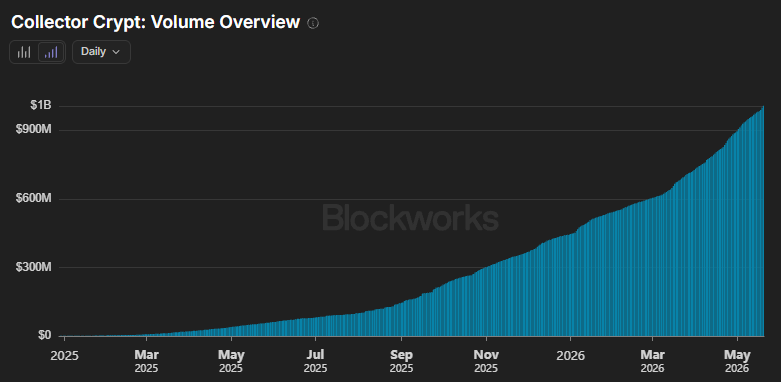The height and width of the screenshot is (382, 781).
Task: Click the May 2025 x-axis label
Action: (x=232, y=362)
